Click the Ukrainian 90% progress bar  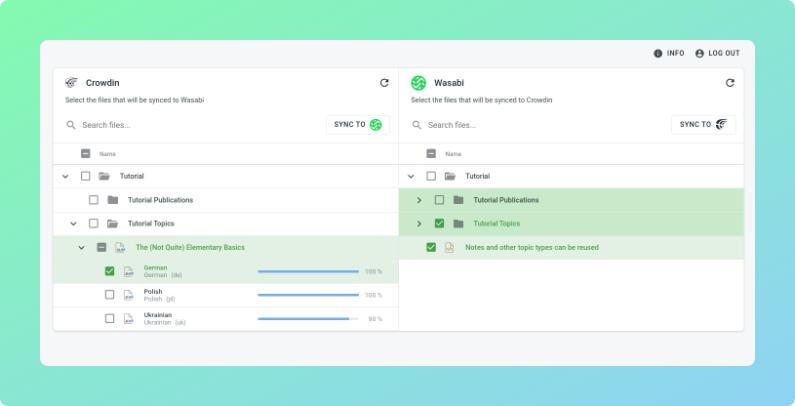tap(308, 319)
